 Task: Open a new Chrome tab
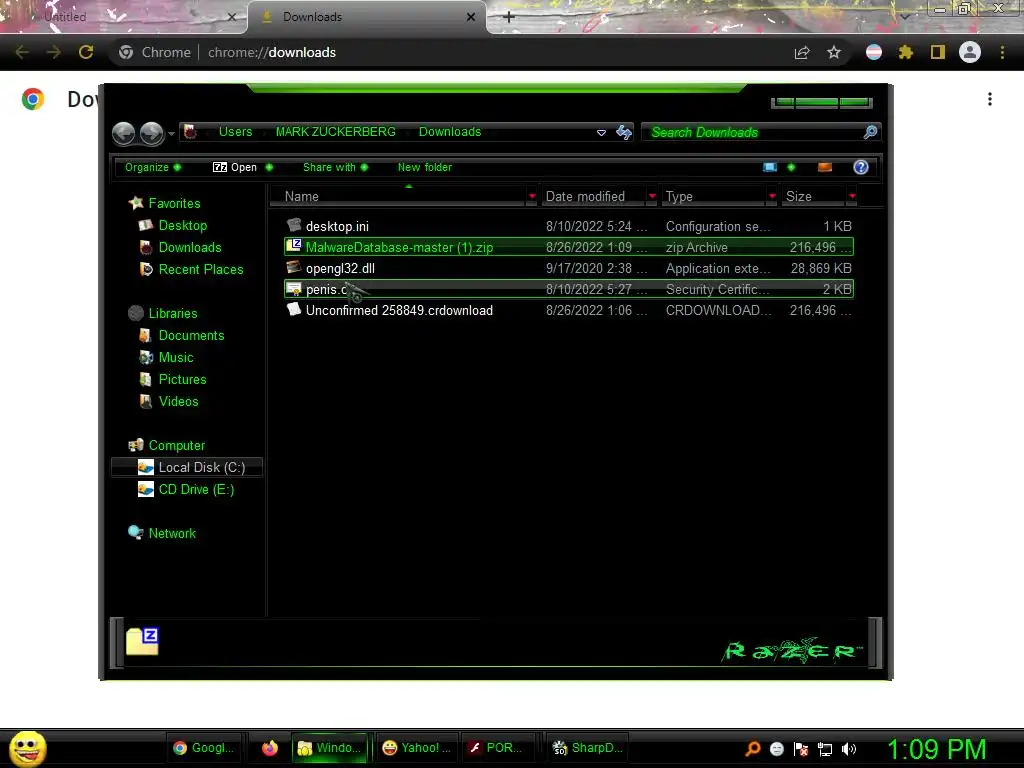pyautogui.click(x=509, y=17)
